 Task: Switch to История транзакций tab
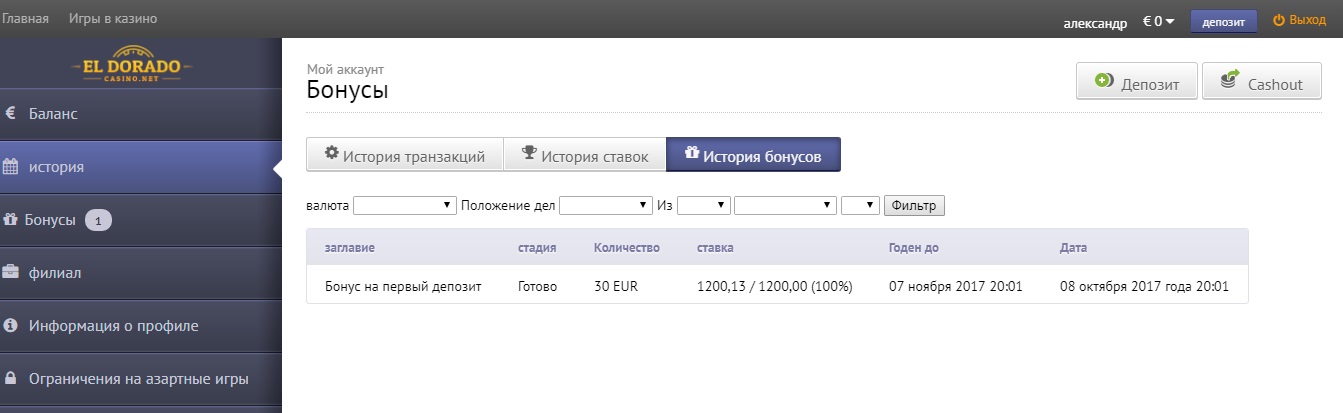tap(404, 156)
